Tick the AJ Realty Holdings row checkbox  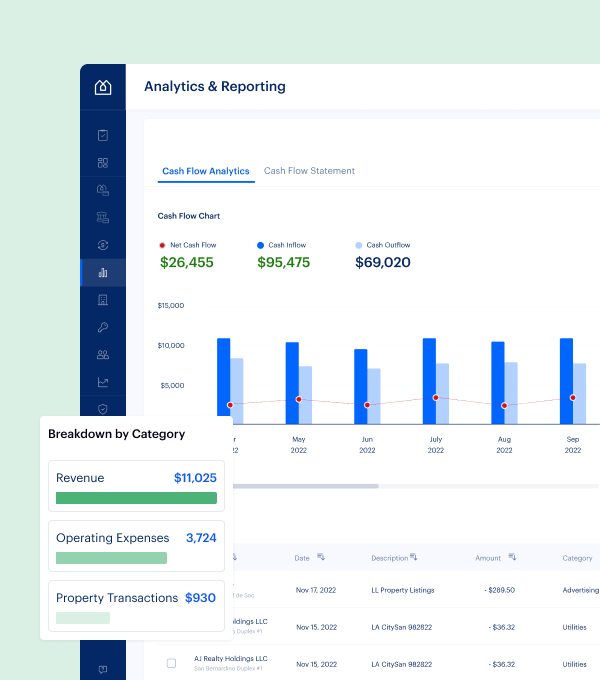(171, 663)
